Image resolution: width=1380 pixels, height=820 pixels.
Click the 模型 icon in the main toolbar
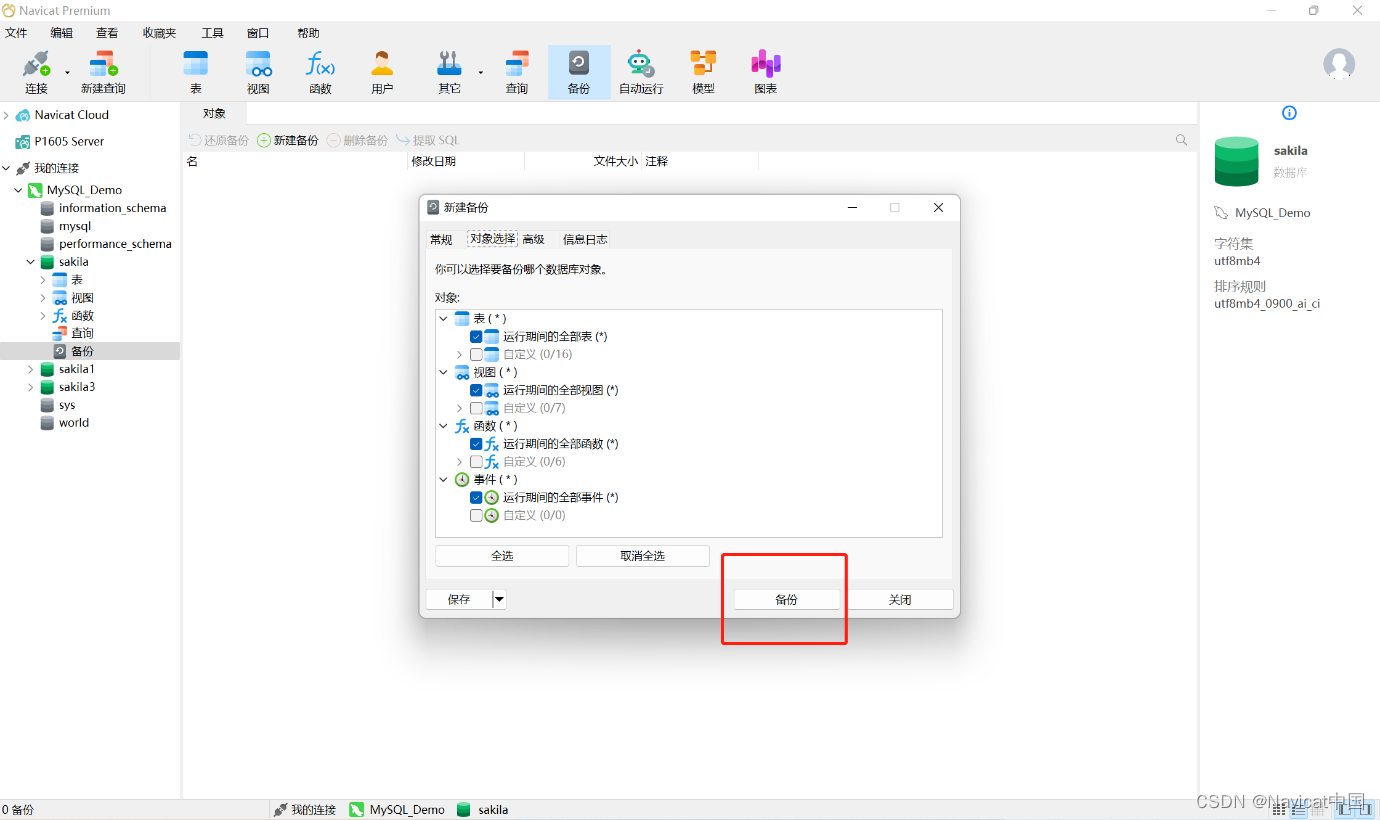(703, 64)
